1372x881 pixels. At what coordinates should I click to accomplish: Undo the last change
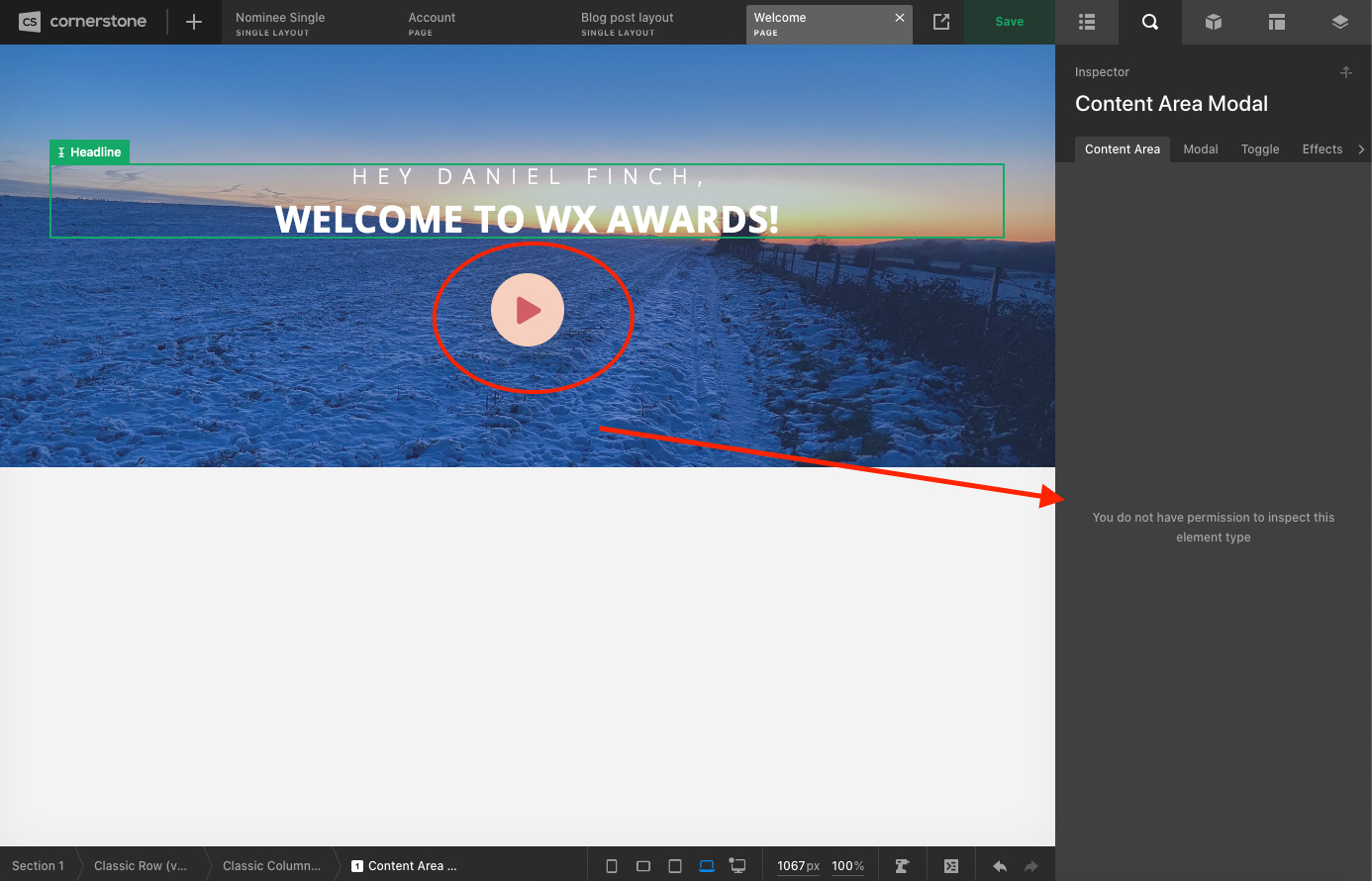click(1000, 866)
